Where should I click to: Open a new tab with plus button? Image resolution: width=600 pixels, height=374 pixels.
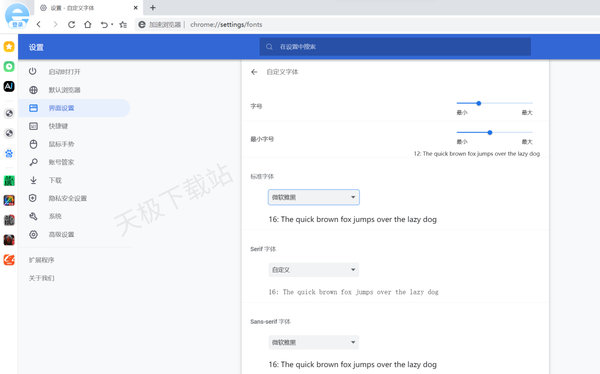point(153,8)
